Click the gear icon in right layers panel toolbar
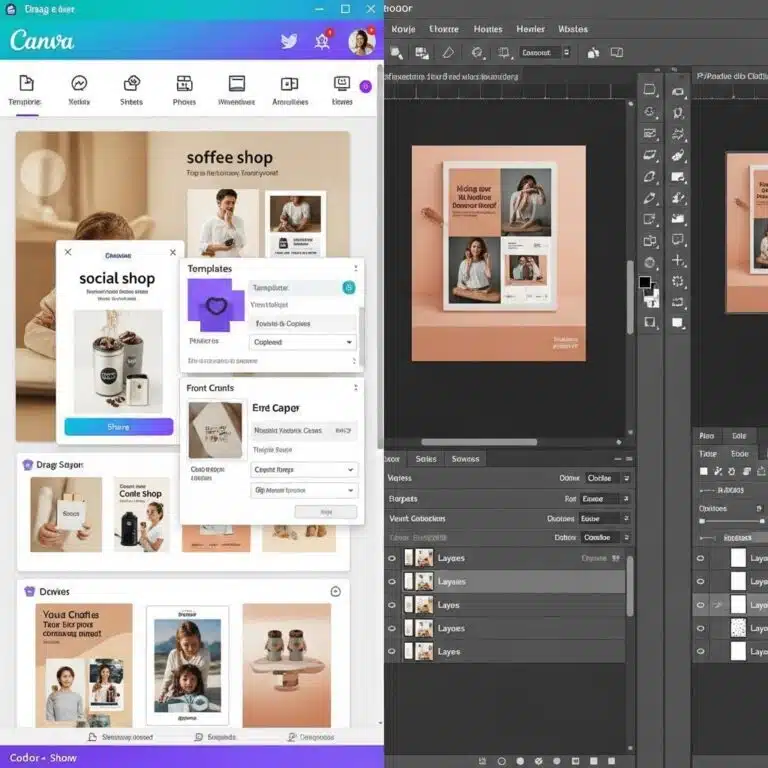The height and width of the screenshot is (768, 768). click(732, 471)
